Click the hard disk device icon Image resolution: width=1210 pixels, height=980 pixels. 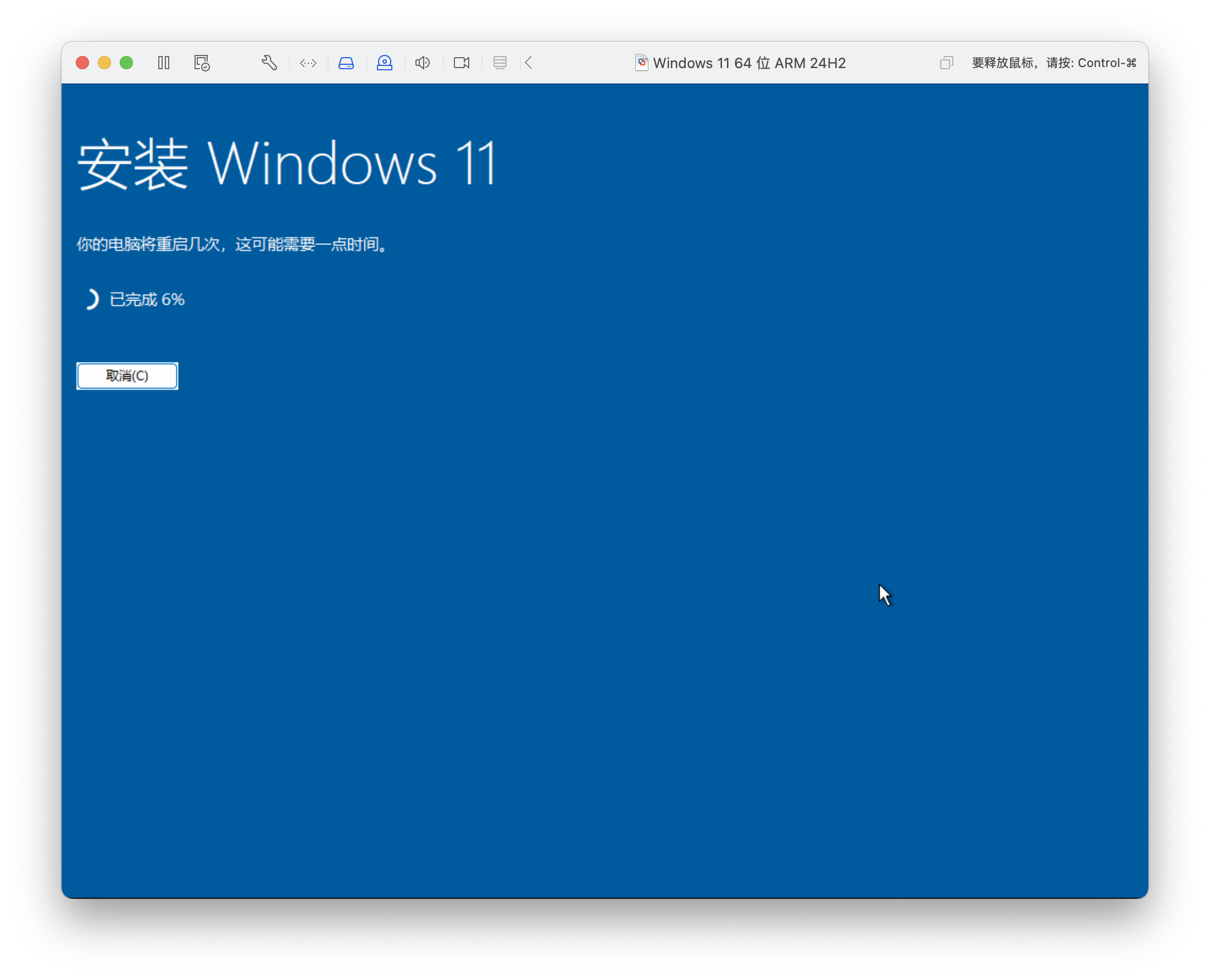click(x=346, y=63)
